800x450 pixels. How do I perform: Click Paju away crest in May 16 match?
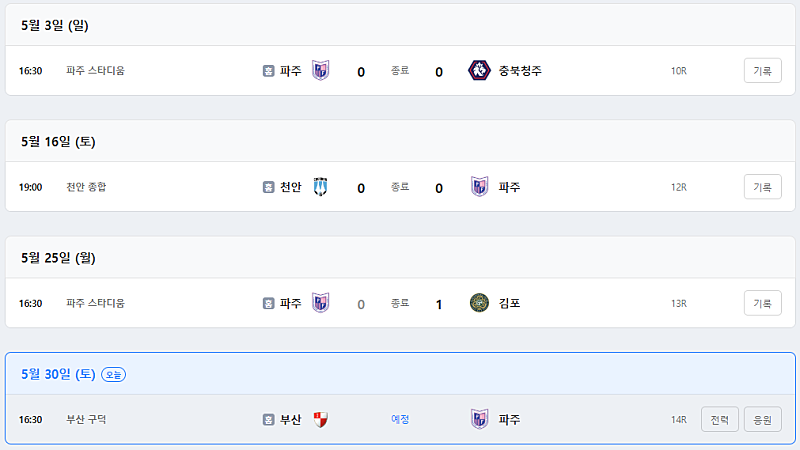pos(479,187)
